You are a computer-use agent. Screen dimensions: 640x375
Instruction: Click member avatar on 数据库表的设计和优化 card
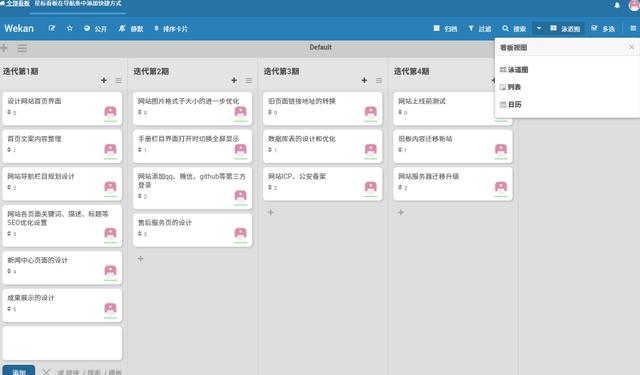(x=371, y=149)
